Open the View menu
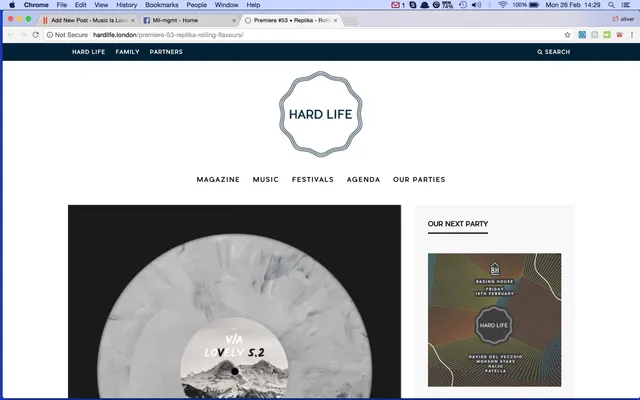The height and width of the screenshot is (400, 640). pyautogui.click(x=101, y=5)
